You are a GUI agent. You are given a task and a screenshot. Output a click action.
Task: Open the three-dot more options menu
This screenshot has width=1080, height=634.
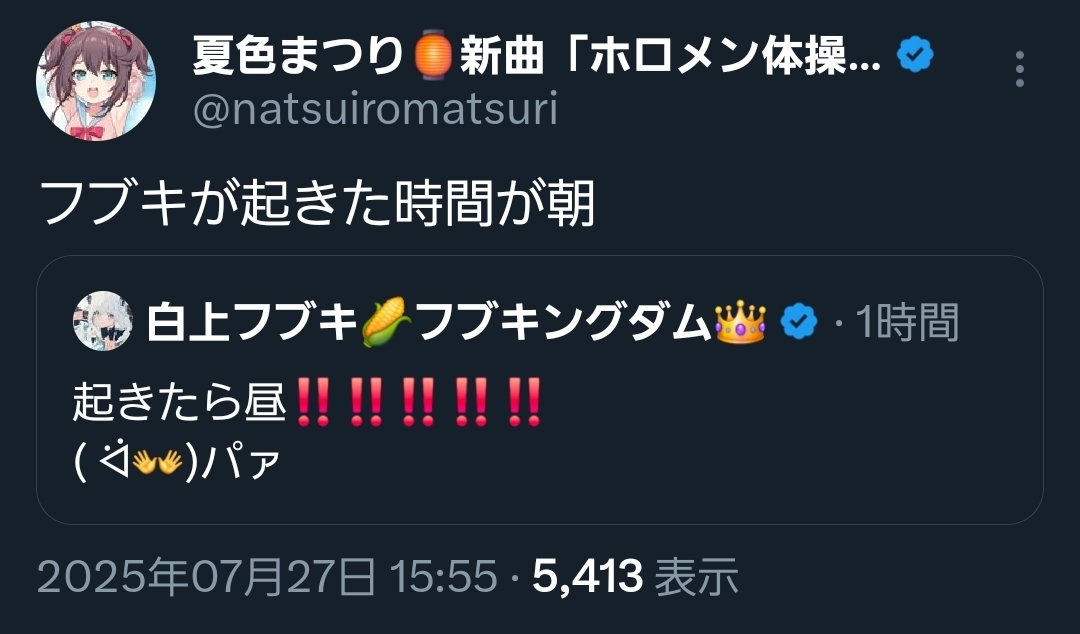coord(1019,69)
